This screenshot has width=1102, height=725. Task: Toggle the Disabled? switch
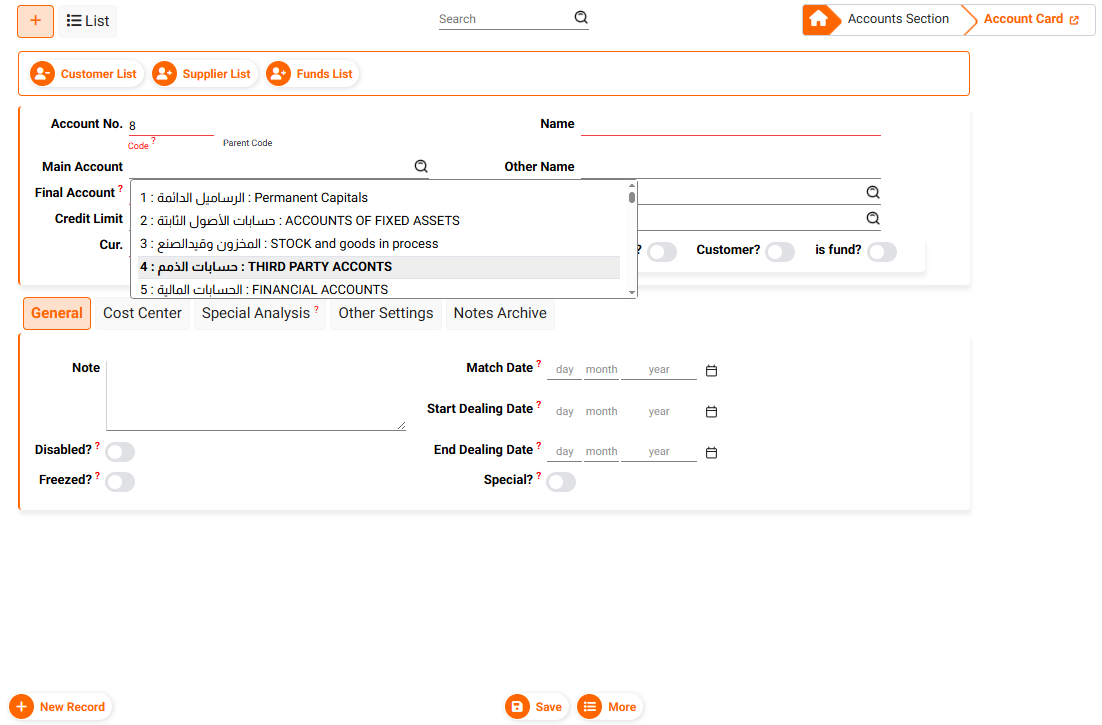tap(120, 452)
